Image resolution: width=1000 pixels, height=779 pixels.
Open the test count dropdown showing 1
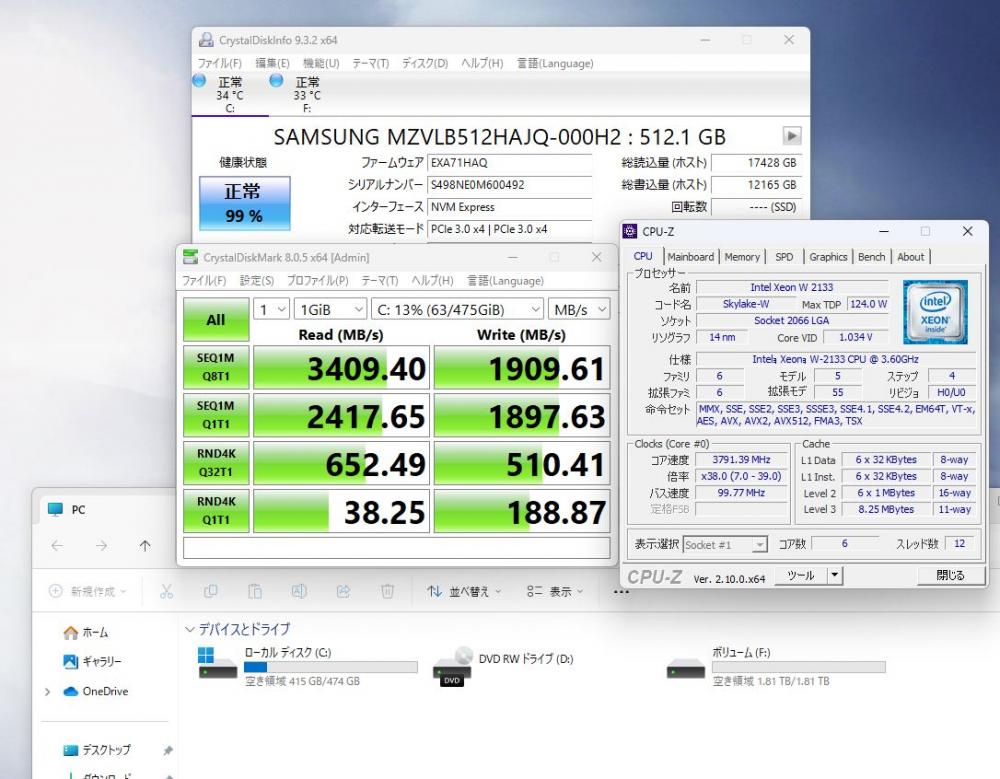[271, 309]
